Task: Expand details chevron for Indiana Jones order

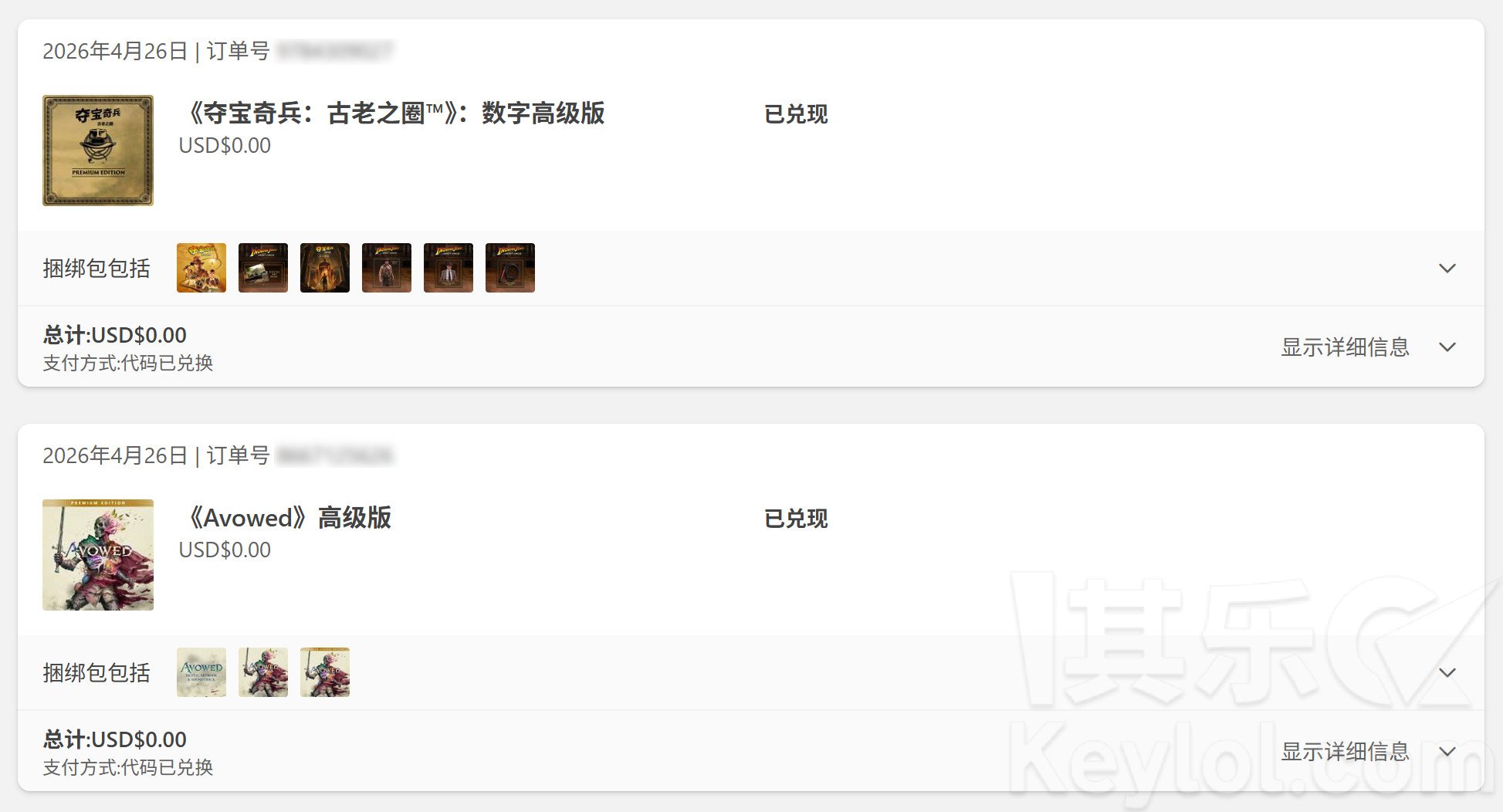Action: (x=1447, y=347)
